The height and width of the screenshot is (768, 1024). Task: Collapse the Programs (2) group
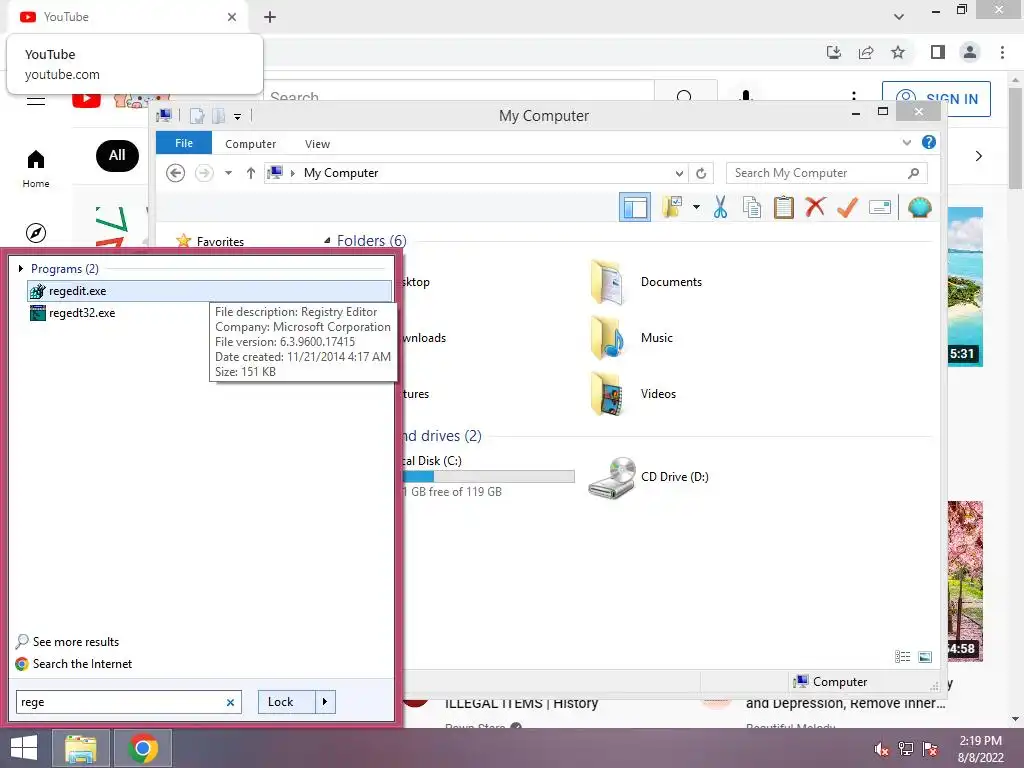point(21,268)
